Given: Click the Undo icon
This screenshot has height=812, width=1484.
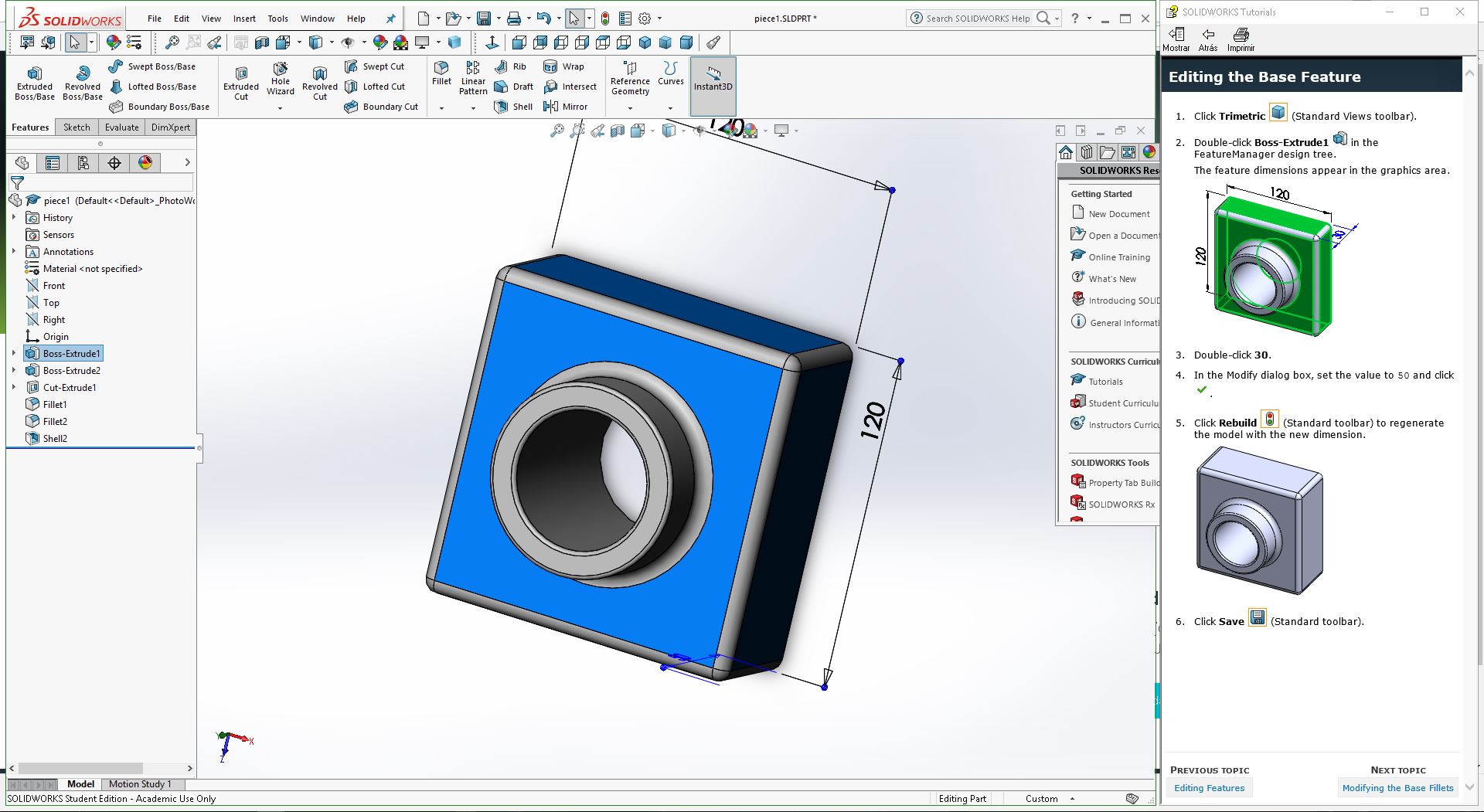Looking at the screenshot, I should (x=543, y=19).
